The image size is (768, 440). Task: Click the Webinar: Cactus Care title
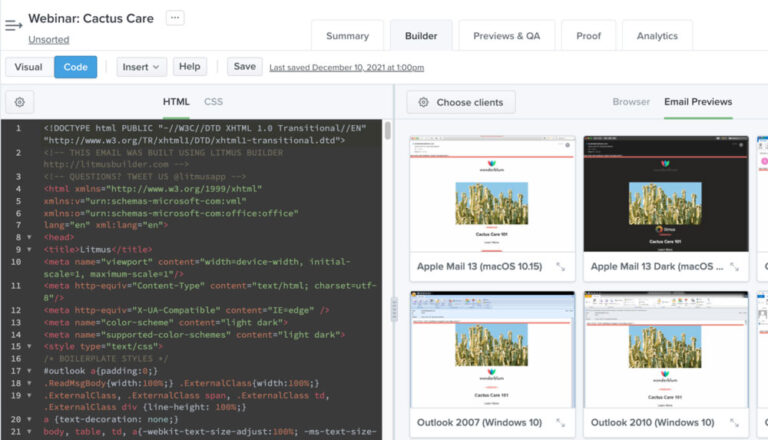(x=91, y=19)
